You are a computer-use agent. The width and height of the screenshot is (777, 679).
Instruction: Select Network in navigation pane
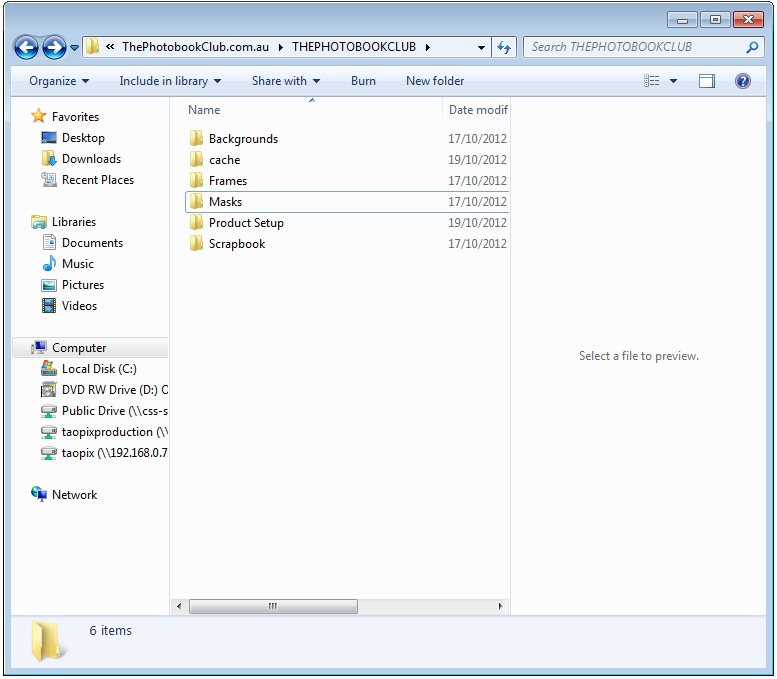pyautogui.click(x=74, y=495)
